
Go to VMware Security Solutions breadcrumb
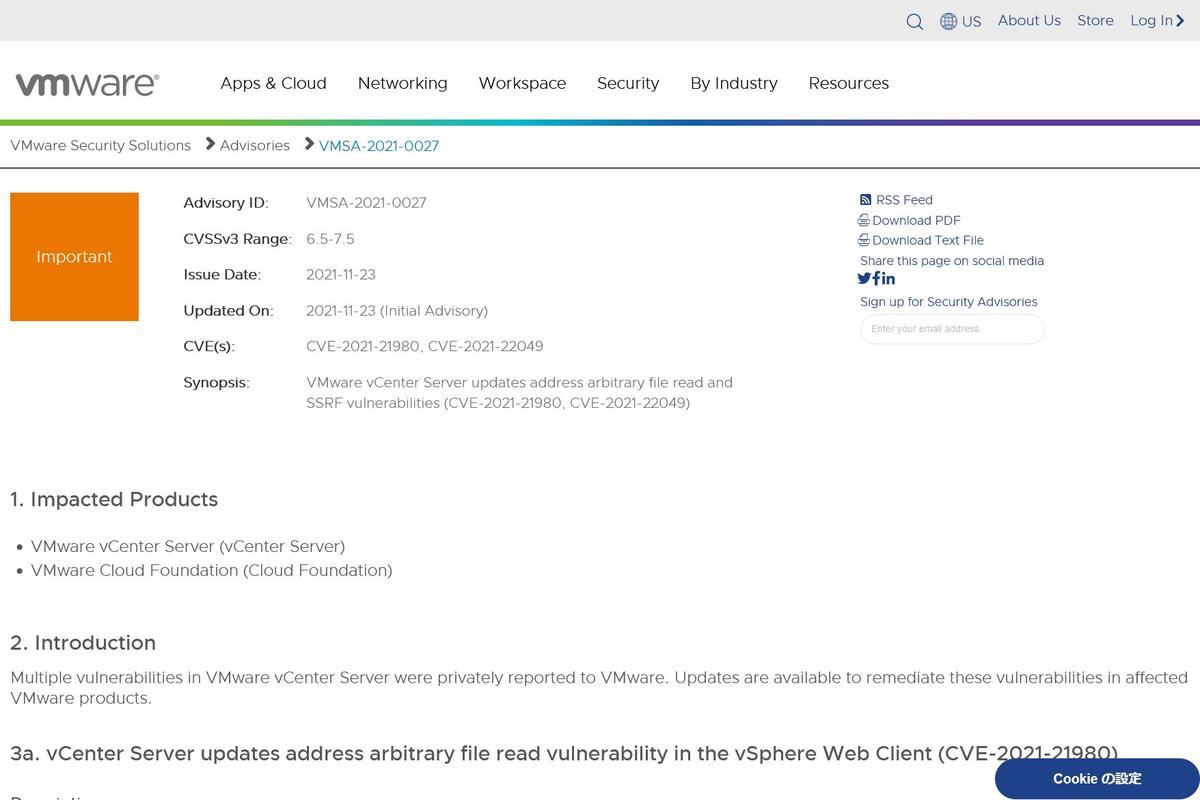pyautogui.click(x=100, y=145)
